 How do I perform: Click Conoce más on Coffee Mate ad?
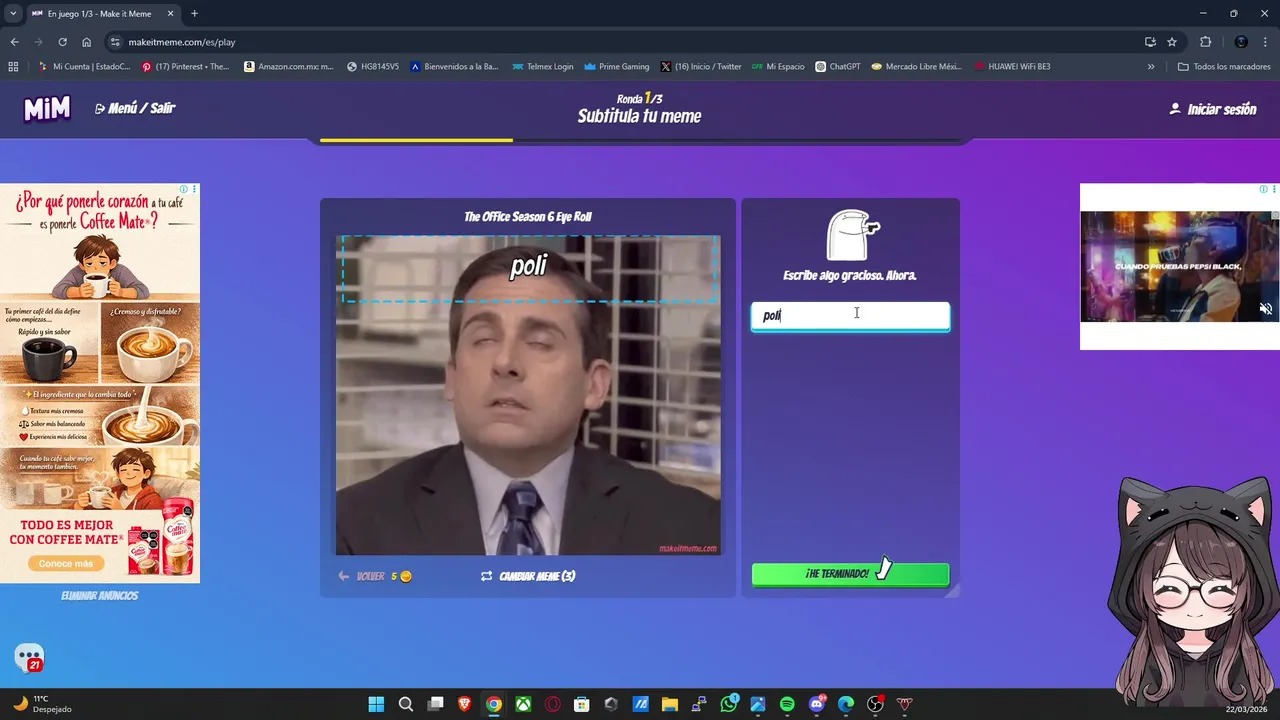pos(66,563)
